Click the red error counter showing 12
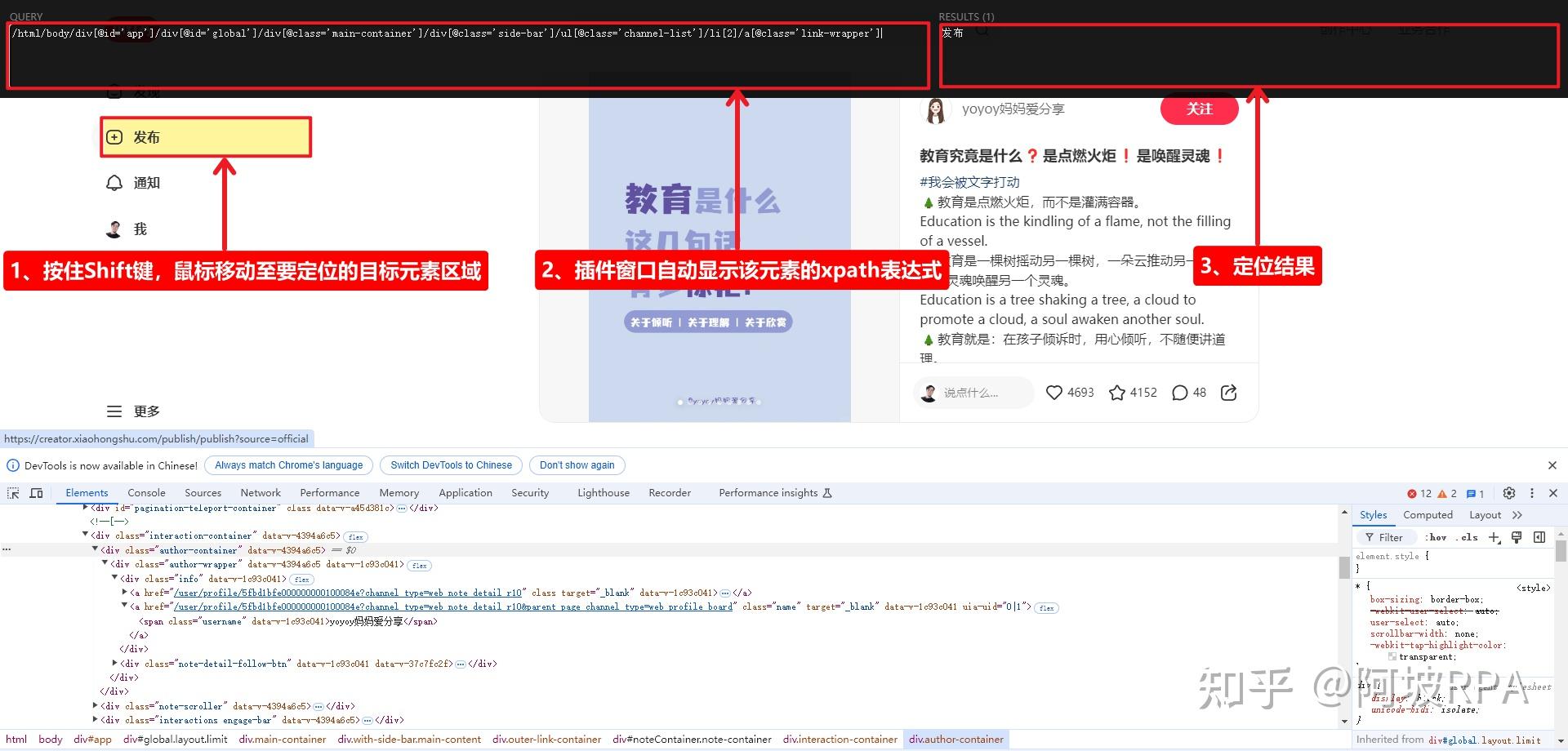 pos(1419,493)
